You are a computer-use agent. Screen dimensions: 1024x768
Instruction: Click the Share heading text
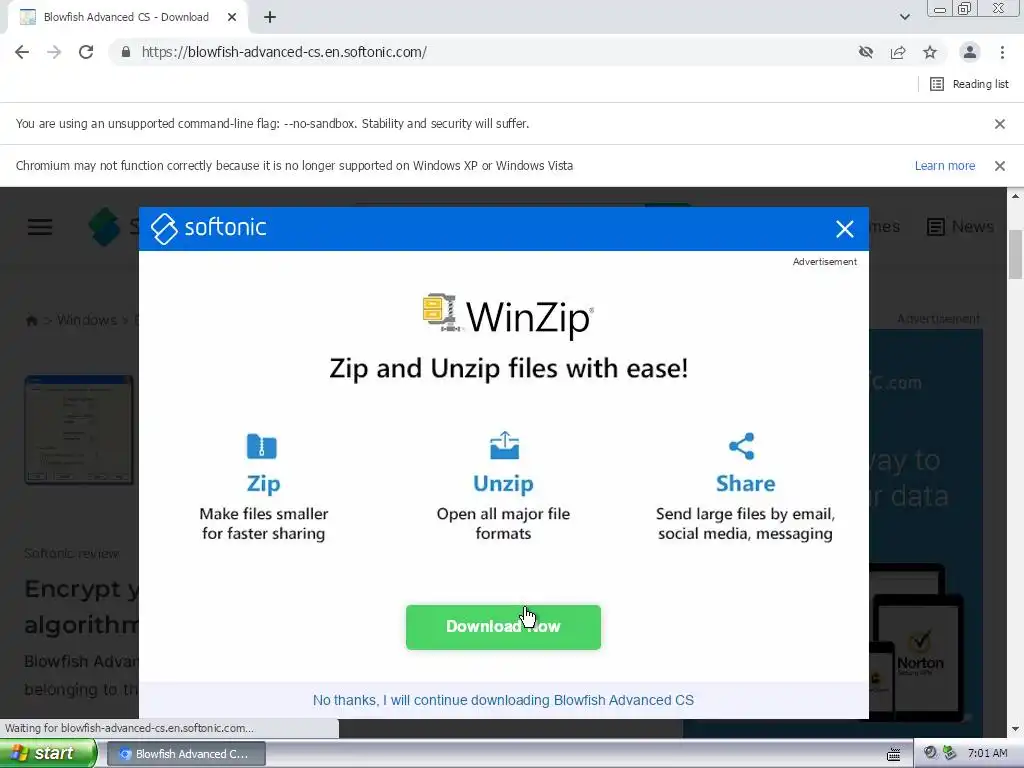coord(745,483)
